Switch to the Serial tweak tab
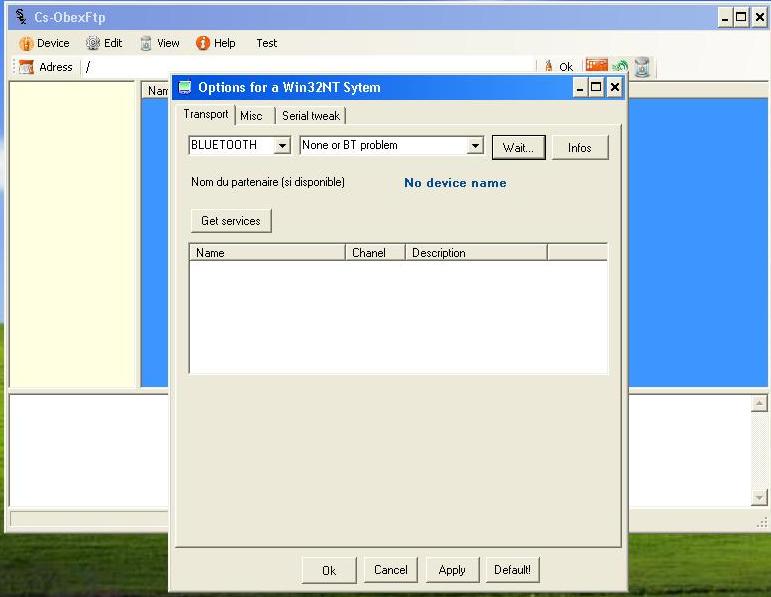This screenshot has width=771, height=597. [x=311, y=116]
